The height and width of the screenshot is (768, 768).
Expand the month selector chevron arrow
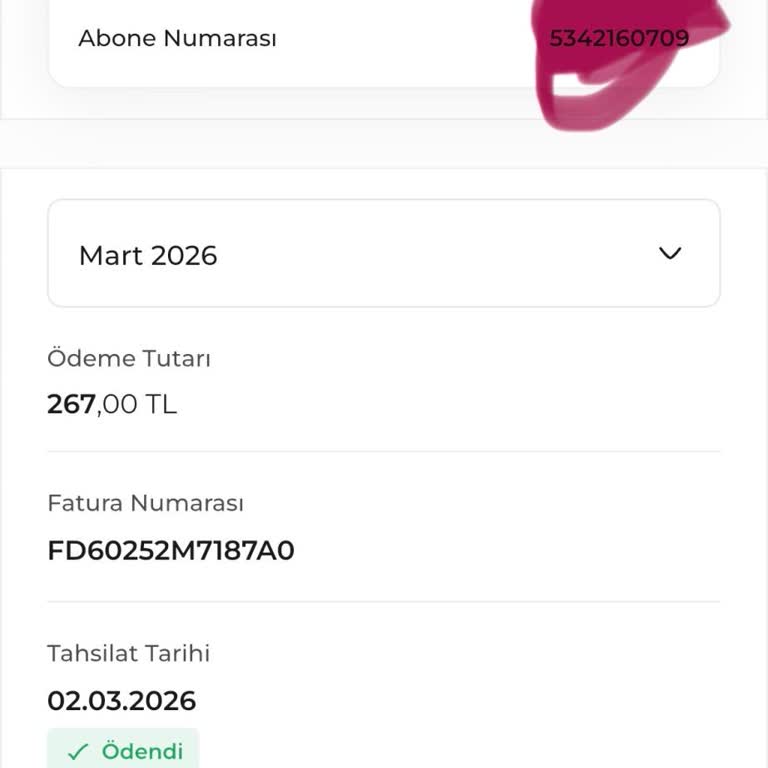[x=670, y=253]
